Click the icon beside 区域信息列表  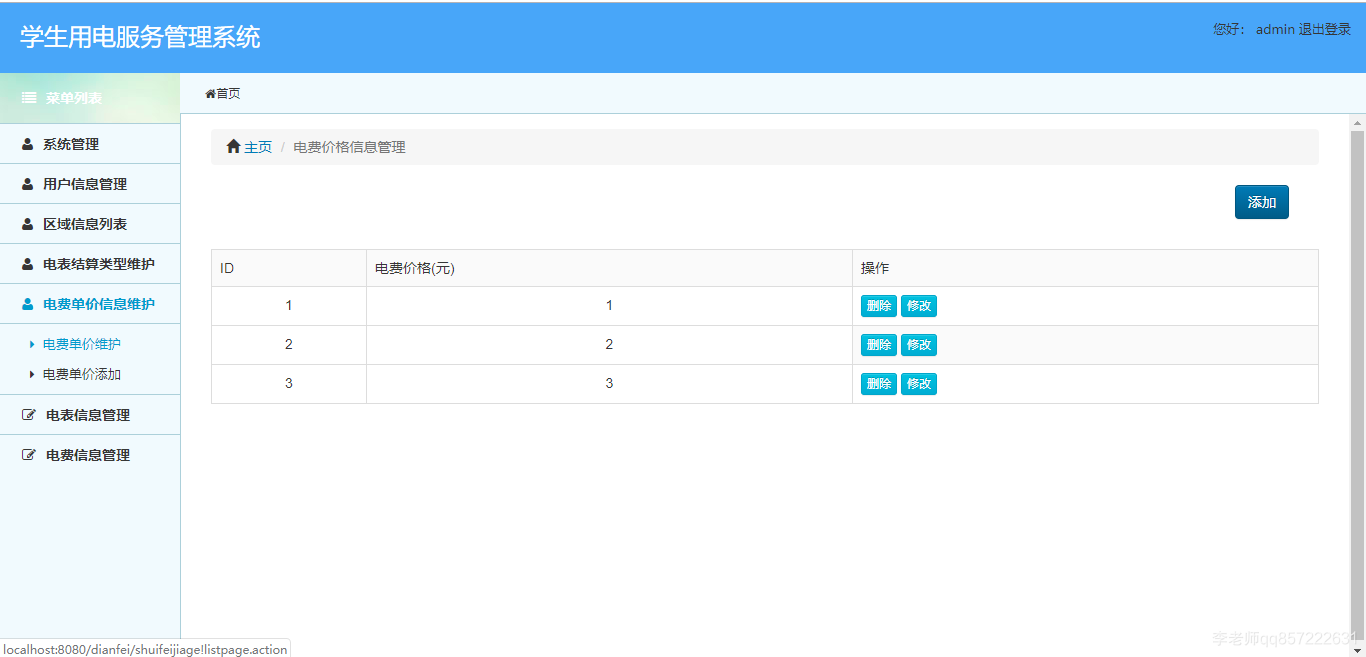(26, 224)
